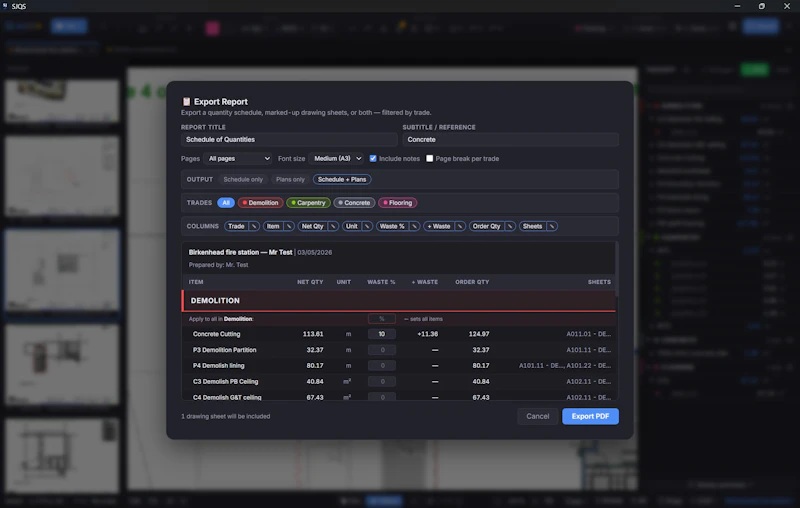Screen dimensions: 800x508
Task: Toggle the Trade column chip
Action: click(x=236, y=226)
